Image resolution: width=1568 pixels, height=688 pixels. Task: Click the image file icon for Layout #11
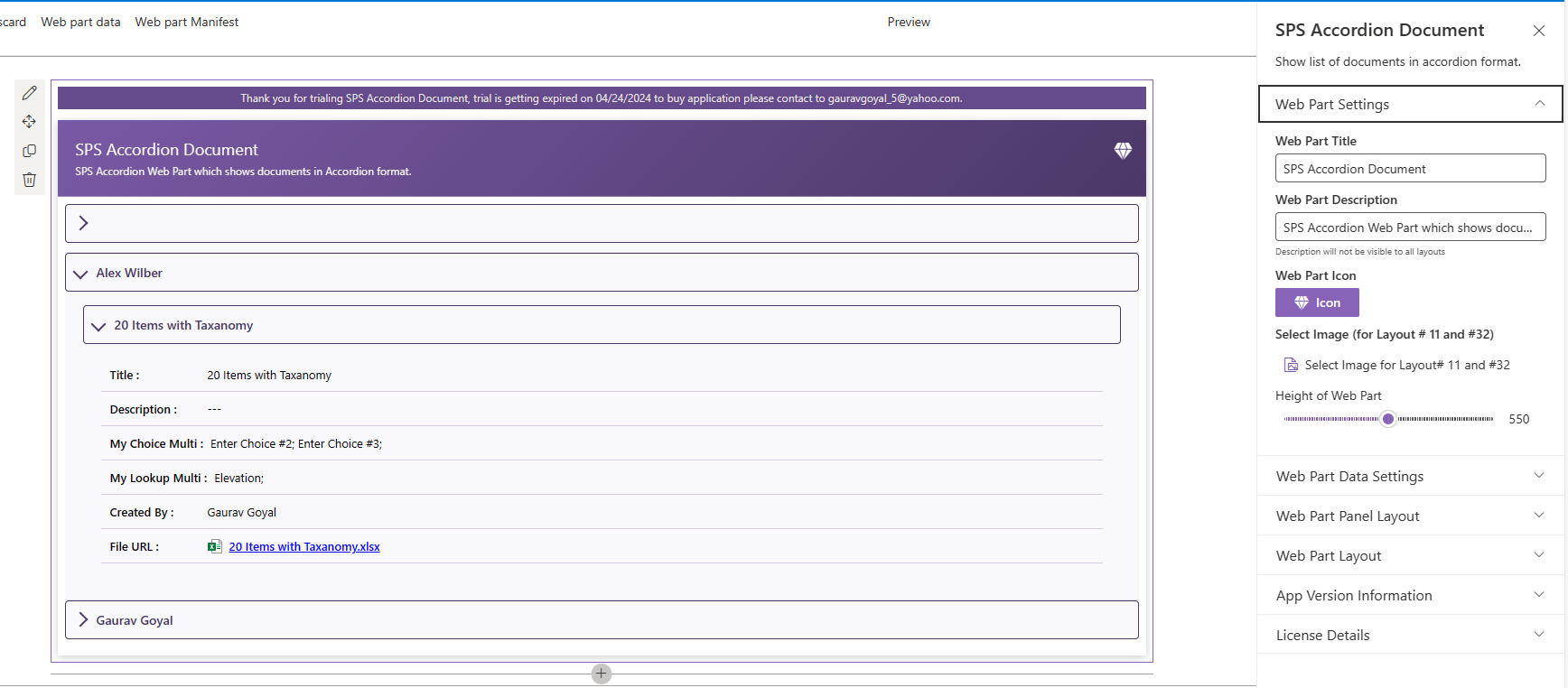coord(1292,365)
